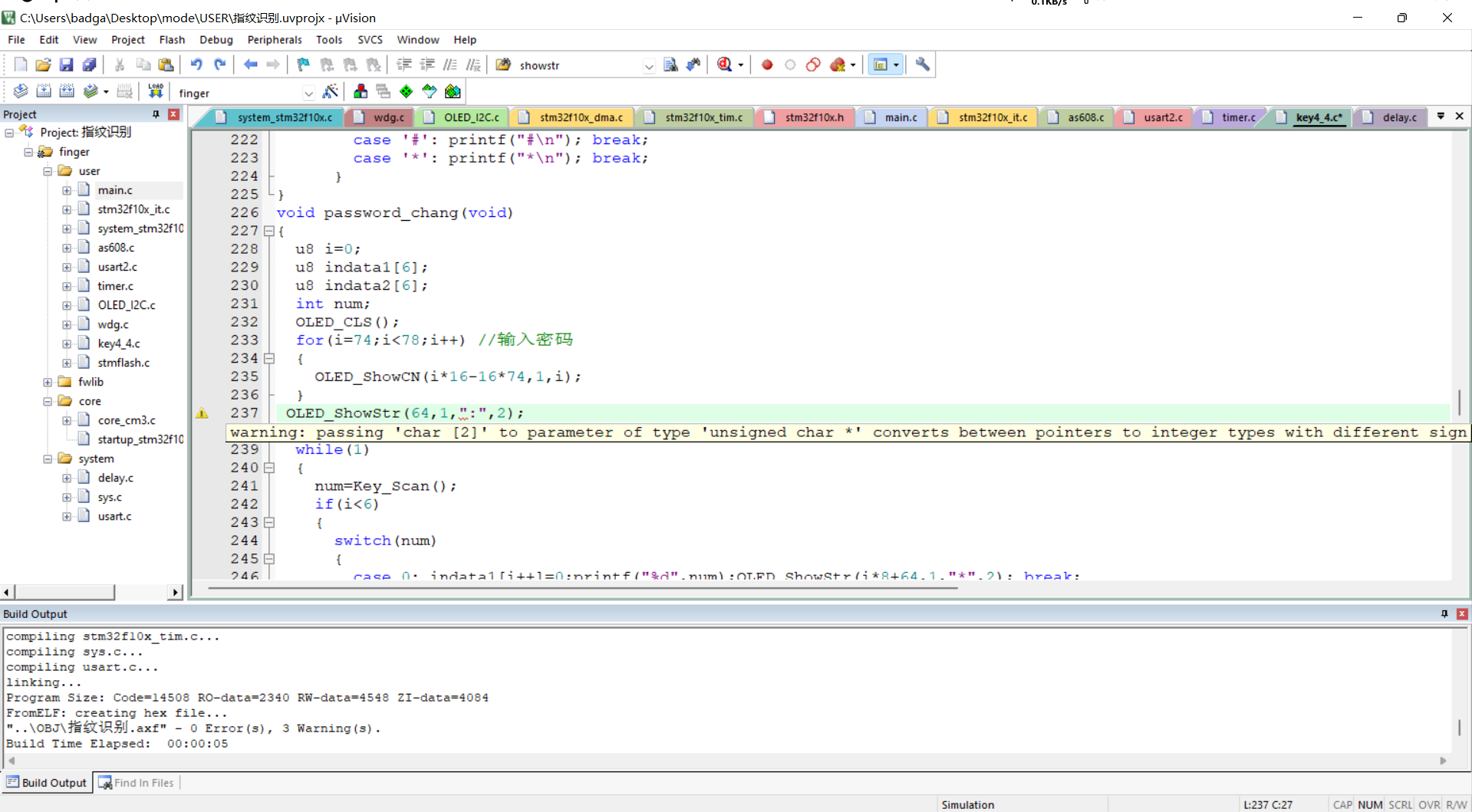Image resolution: width=1472 pixels, height=812 pixels.
Task: Open Pack Installer icon
Action: tap(453, 92)
